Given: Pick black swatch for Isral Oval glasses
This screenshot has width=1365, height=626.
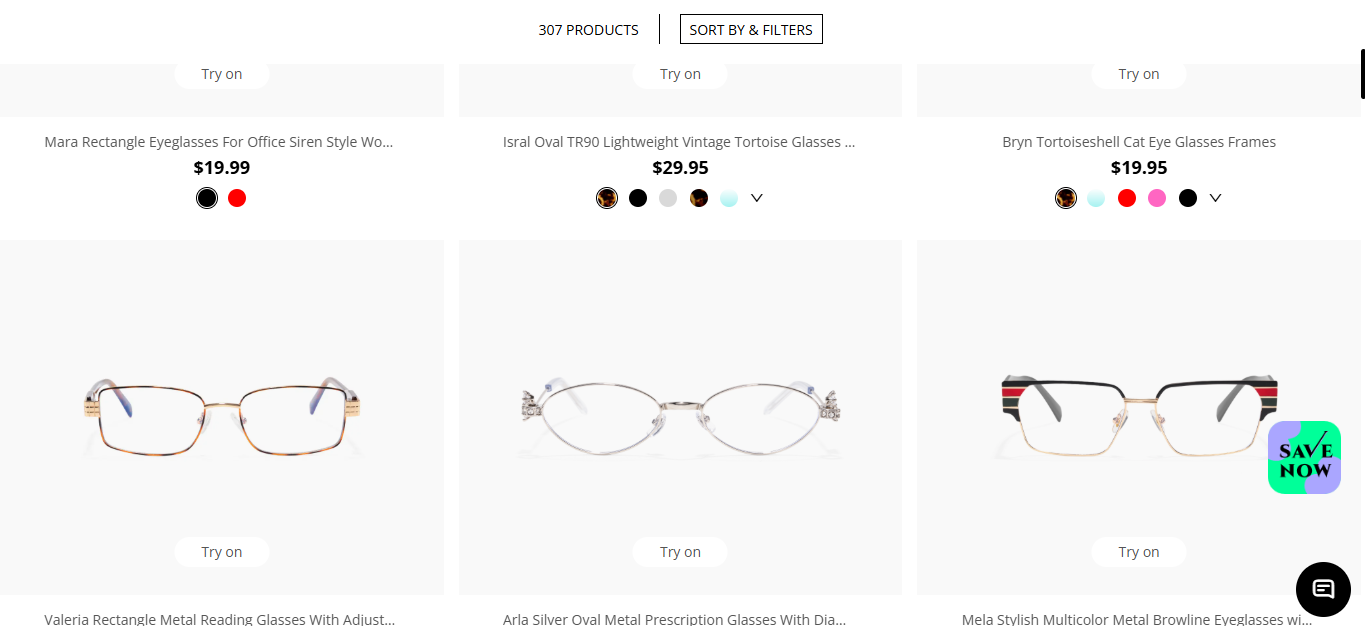Looking at the screenshot, I should pyautogui.click(x=638, y=198).
